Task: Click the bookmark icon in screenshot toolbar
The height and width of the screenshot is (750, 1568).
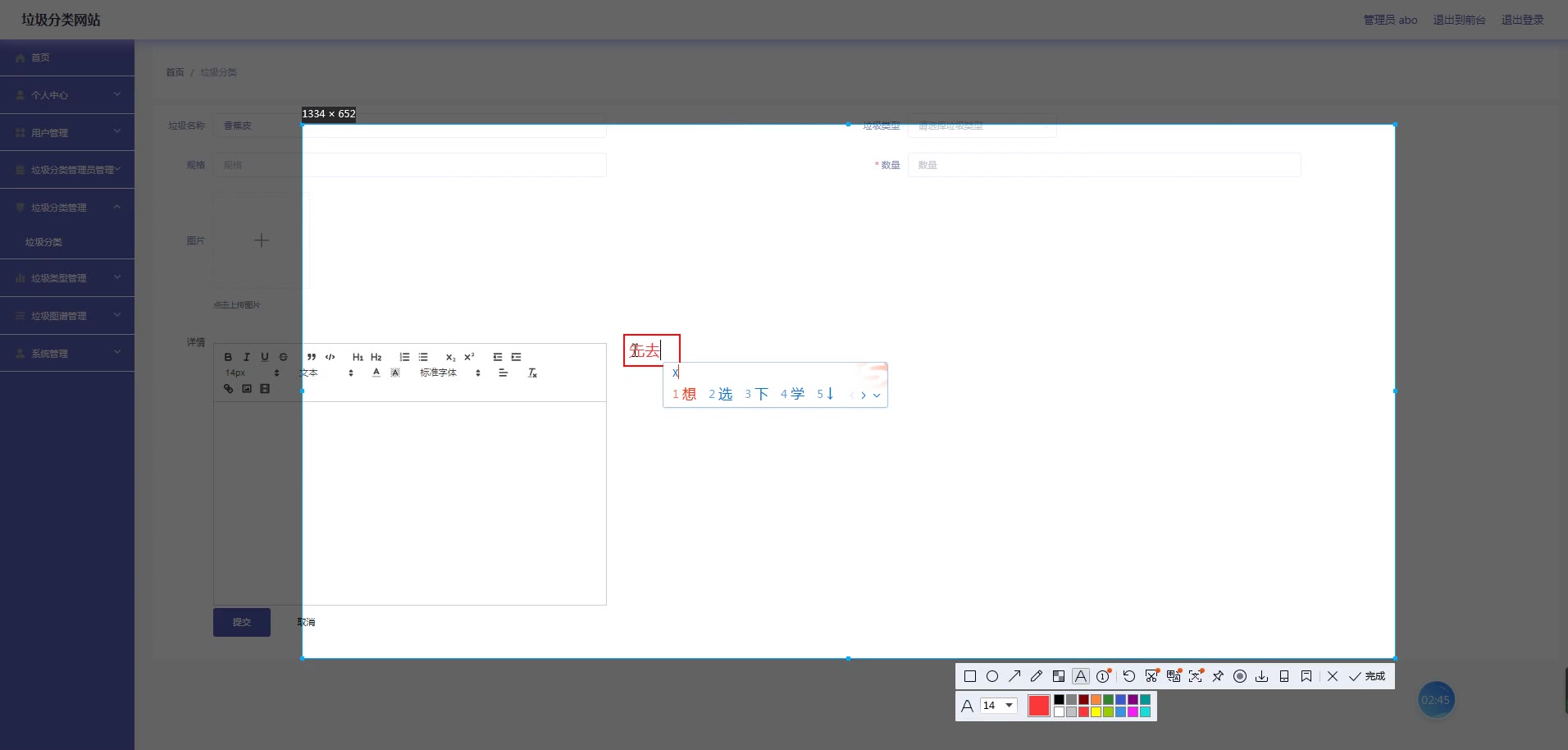Action: click(x=1306, y=676)
